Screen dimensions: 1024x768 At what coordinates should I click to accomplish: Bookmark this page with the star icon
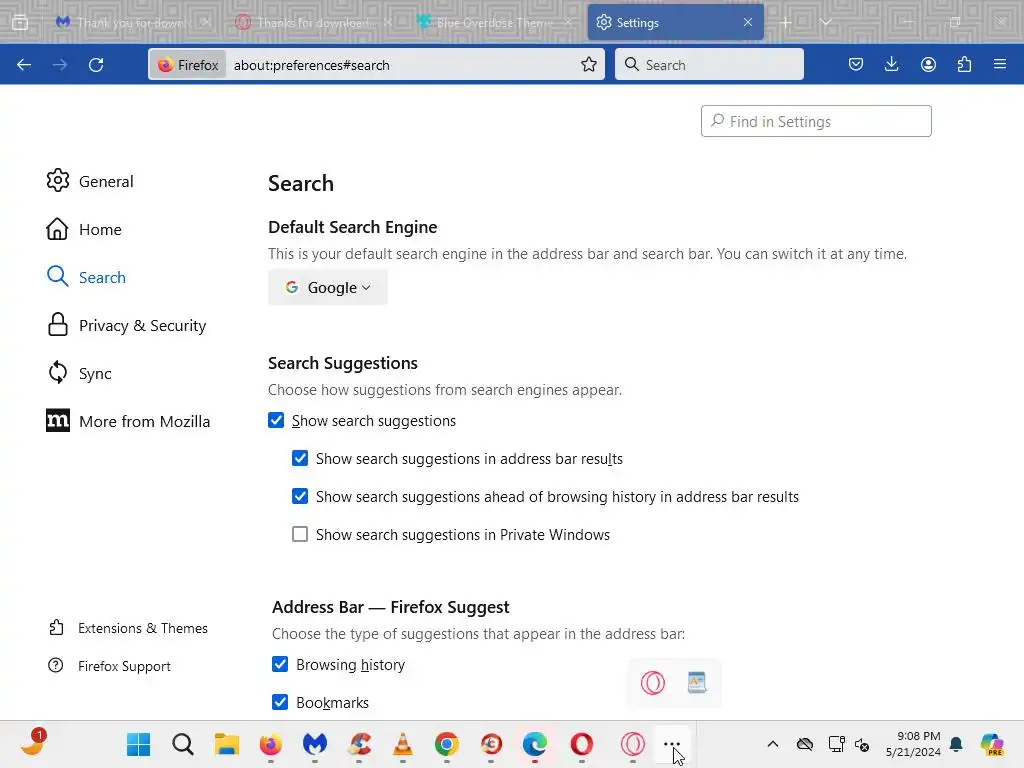588,65
